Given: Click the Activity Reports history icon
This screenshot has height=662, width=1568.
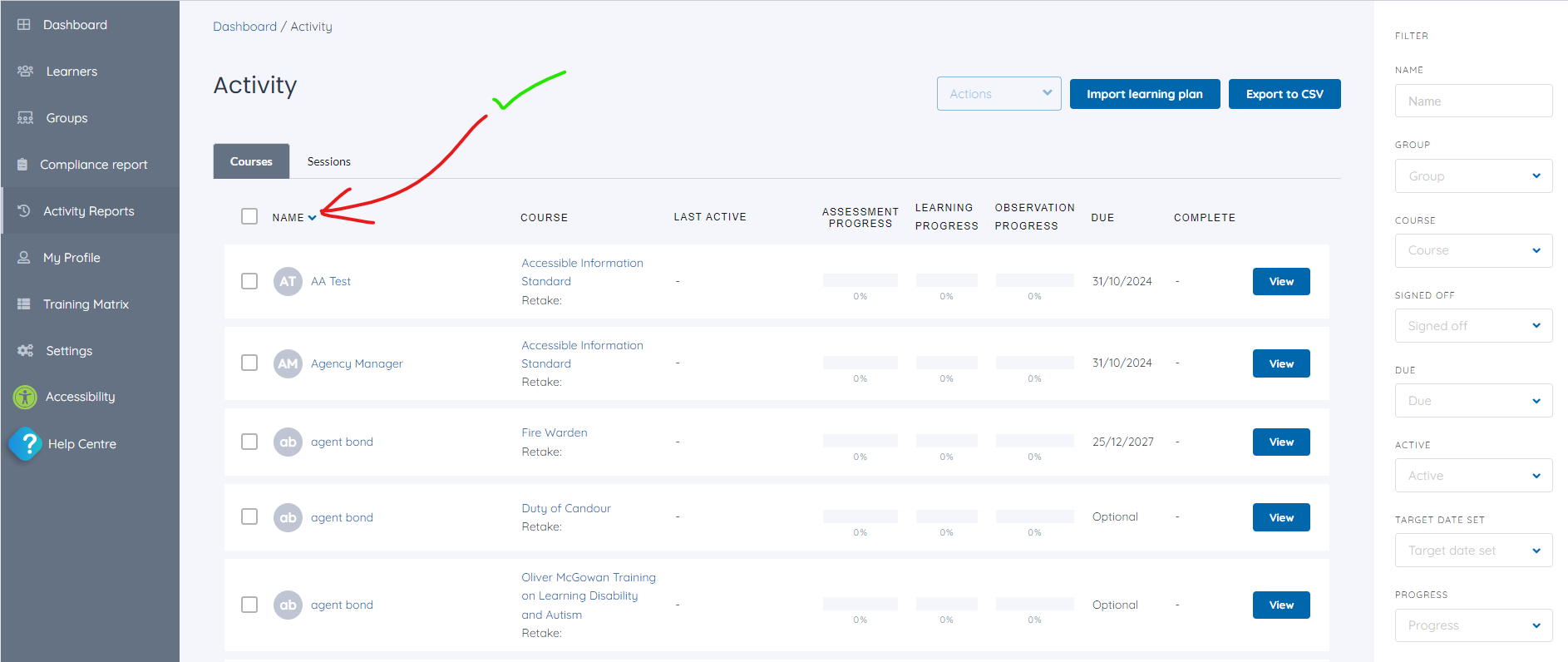Looking at the screenshot, I should point(24,211).
